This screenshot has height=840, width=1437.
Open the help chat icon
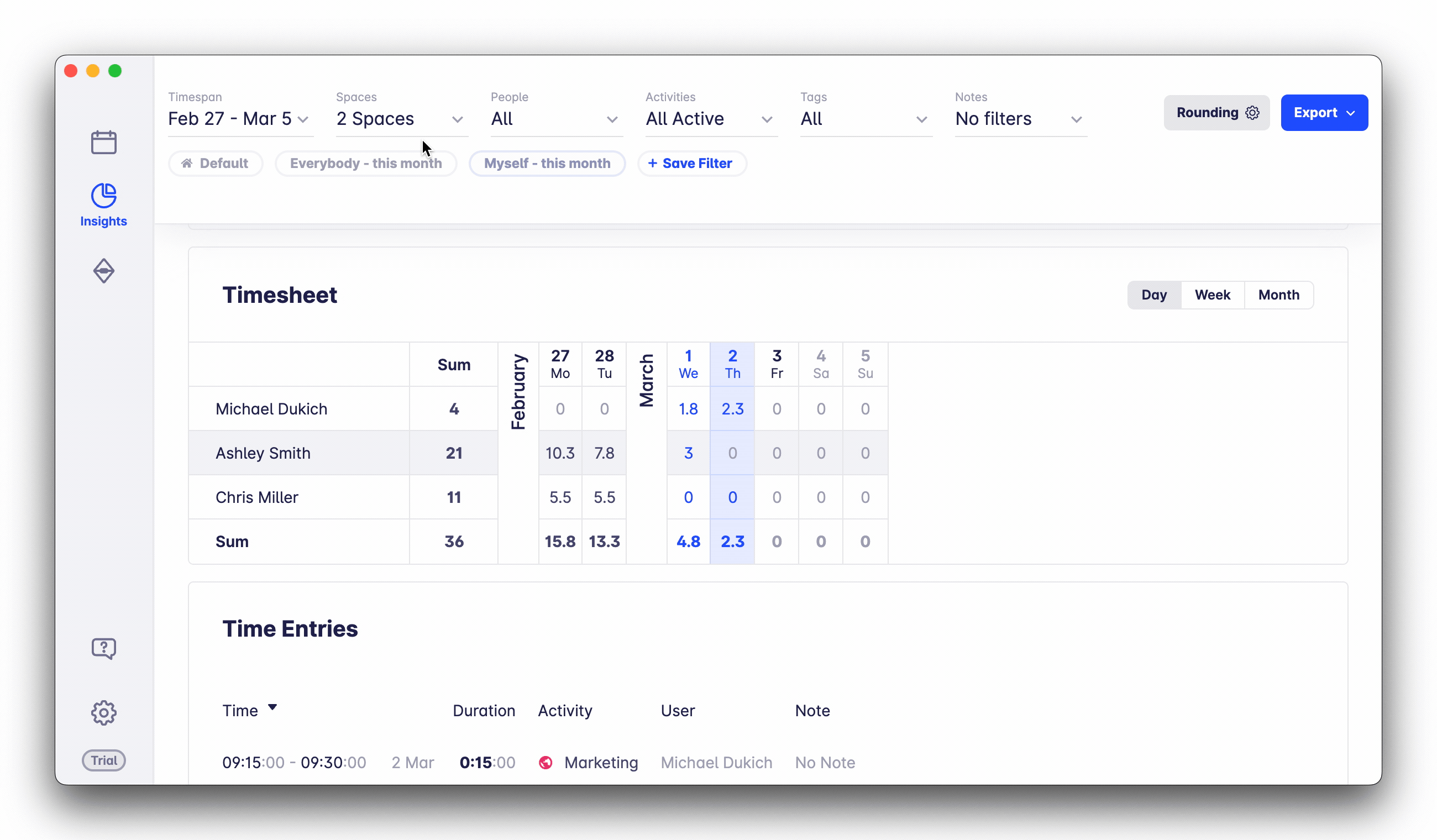[x=104, y=648]
